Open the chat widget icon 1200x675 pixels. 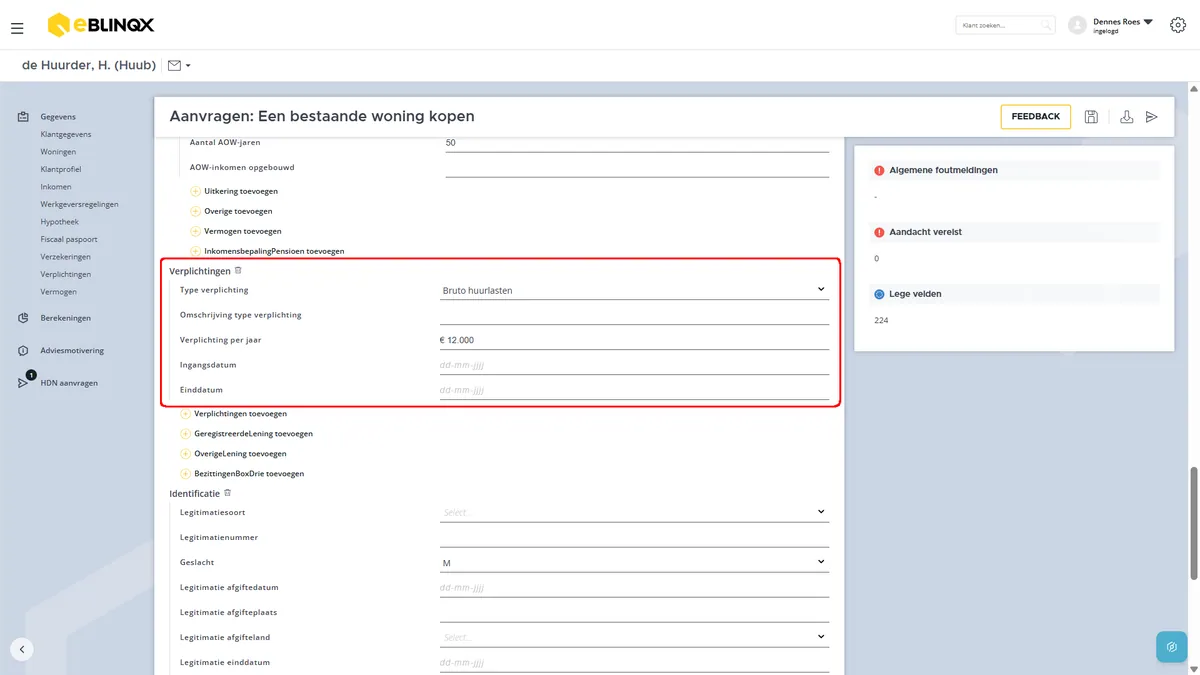pyautogui.click(x=1172, y=647)
